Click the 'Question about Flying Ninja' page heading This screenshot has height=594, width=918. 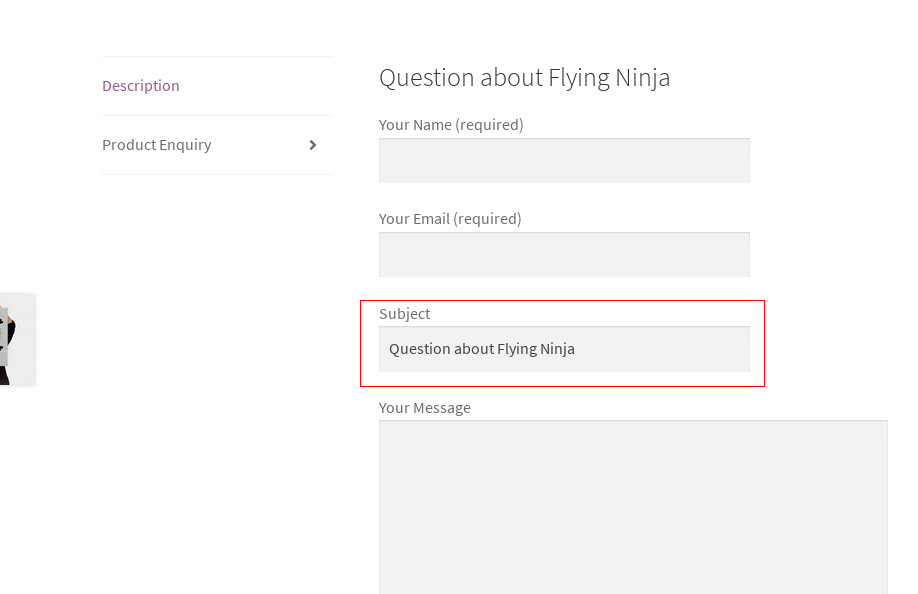(x=524, y=78)
